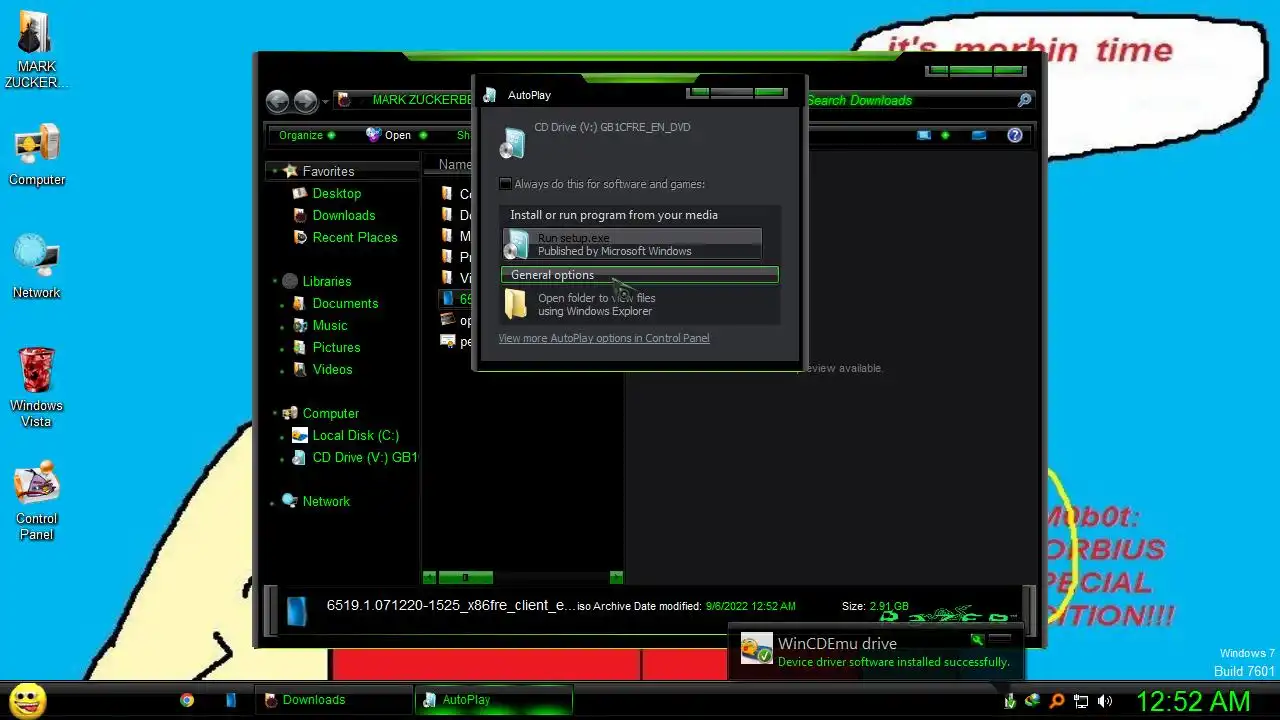Viewport: 1280px width, 720px height.
Task: Click the change view icon in Explorer toolbar
Action: pos(924,135)
